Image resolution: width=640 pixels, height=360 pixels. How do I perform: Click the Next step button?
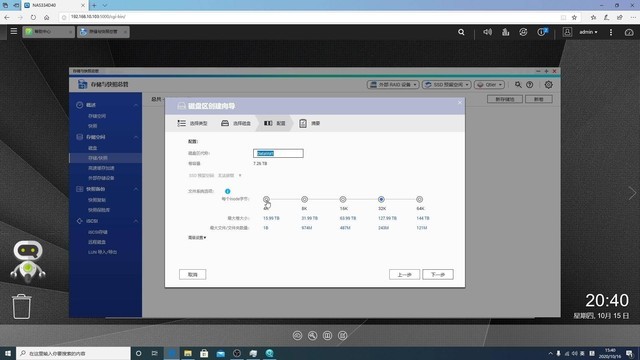point(438,274)
